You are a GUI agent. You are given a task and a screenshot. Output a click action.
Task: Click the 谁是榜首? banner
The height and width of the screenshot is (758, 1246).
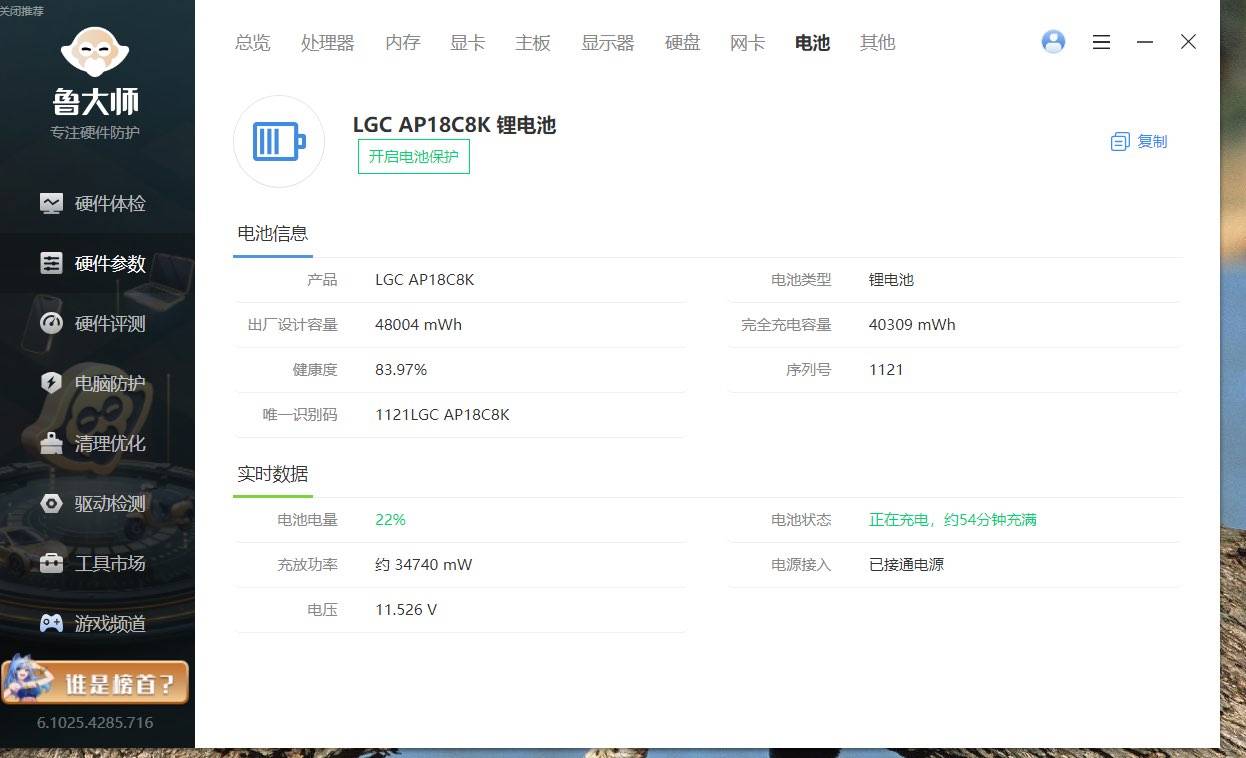95,683
